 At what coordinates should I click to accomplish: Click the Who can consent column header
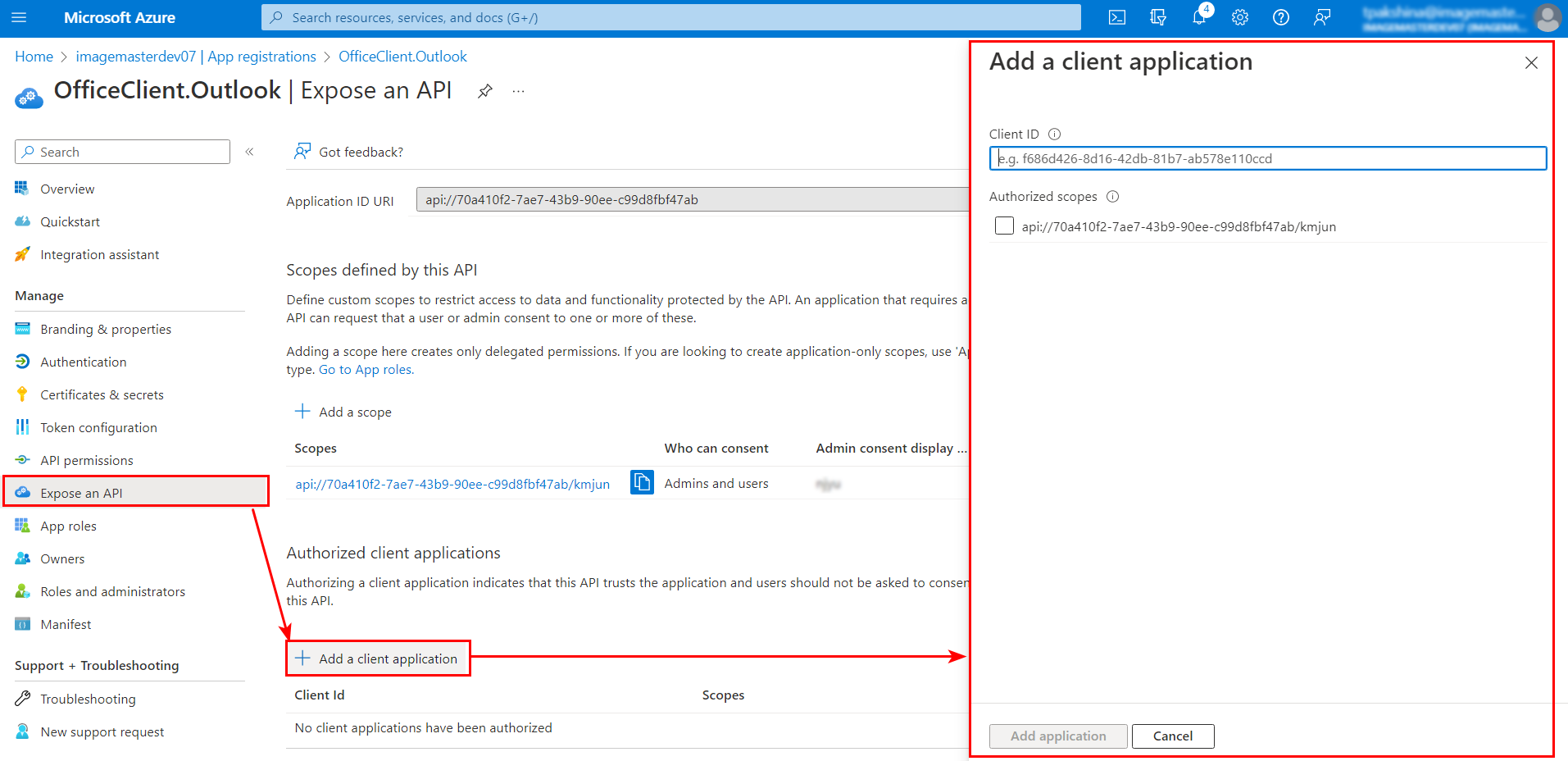click(716, 448)
